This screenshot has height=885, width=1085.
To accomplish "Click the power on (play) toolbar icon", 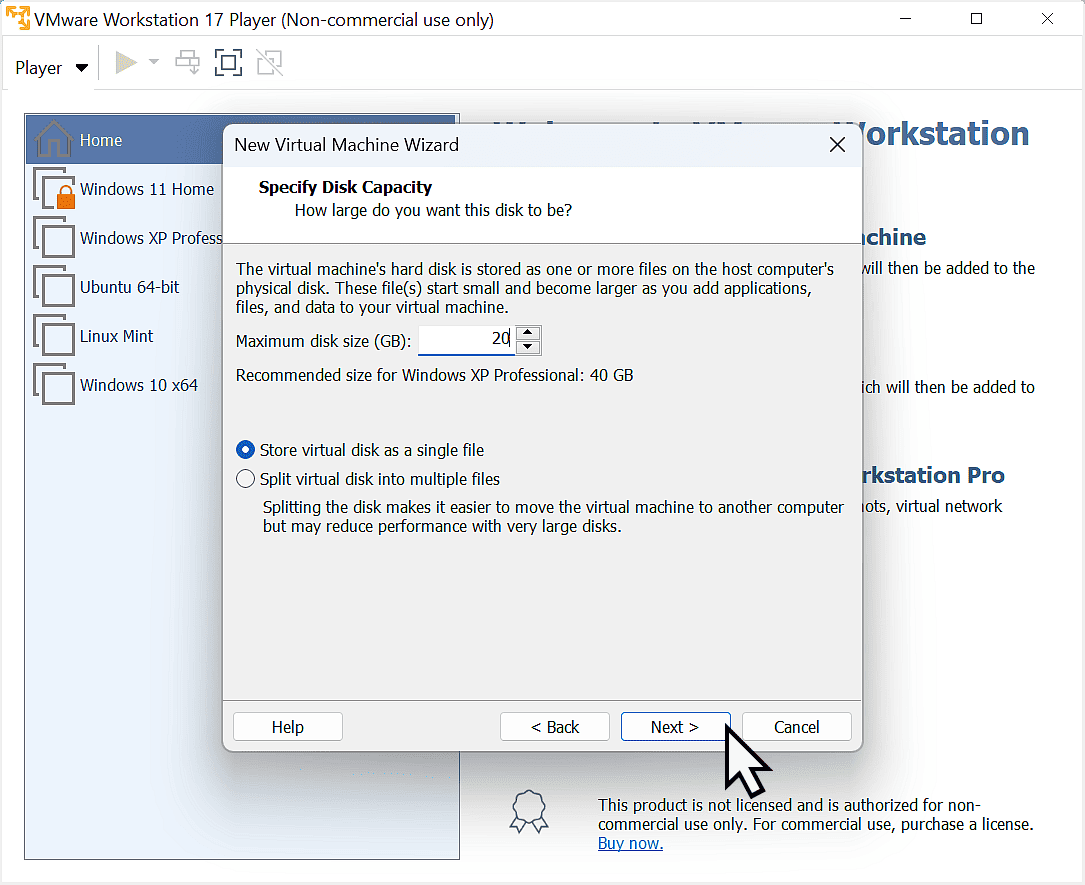I will (x=126, y=62).
